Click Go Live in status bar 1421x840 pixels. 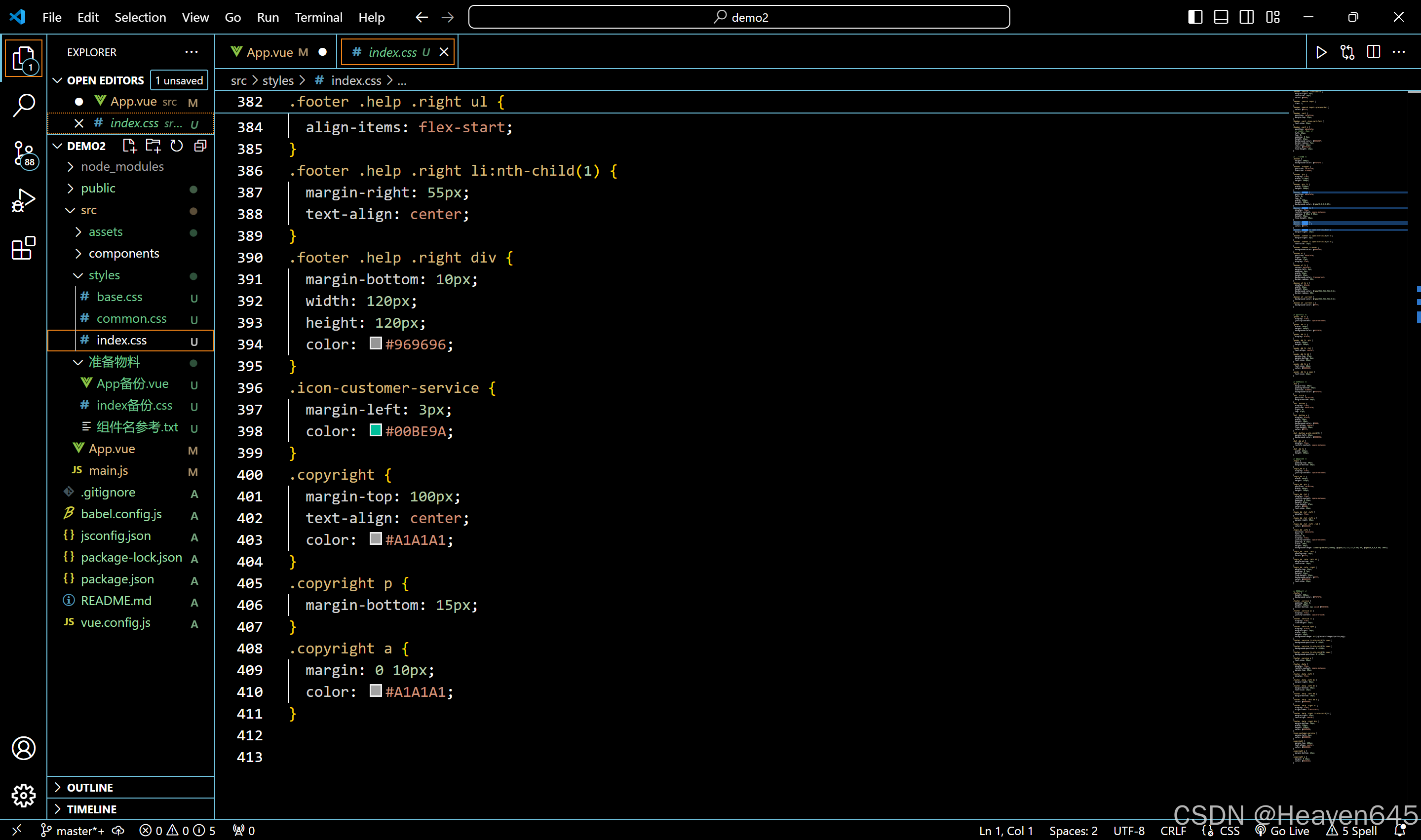[1282, 831]
